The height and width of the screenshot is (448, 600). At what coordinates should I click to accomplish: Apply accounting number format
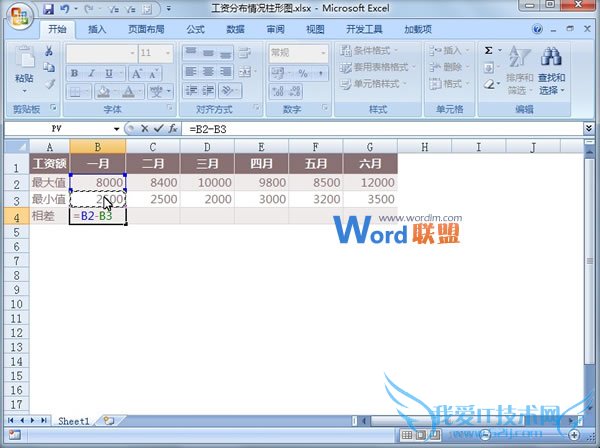pos(278,73)
